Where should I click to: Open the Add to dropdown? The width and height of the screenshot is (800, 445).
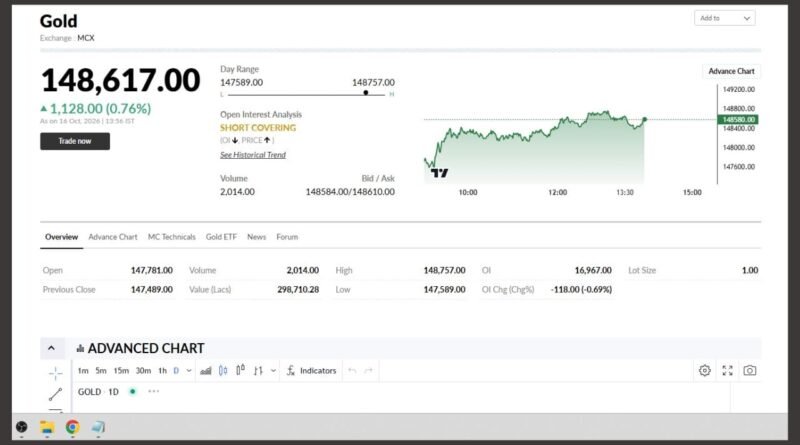[724, 18]
